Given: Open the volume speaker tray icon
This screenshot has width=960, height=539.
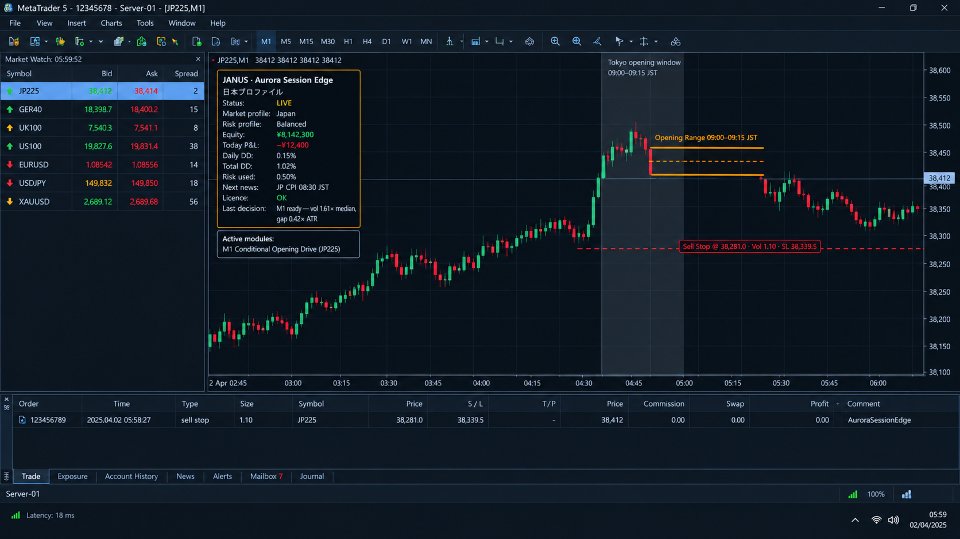Looking at the screenshot, I should (893, 520).
